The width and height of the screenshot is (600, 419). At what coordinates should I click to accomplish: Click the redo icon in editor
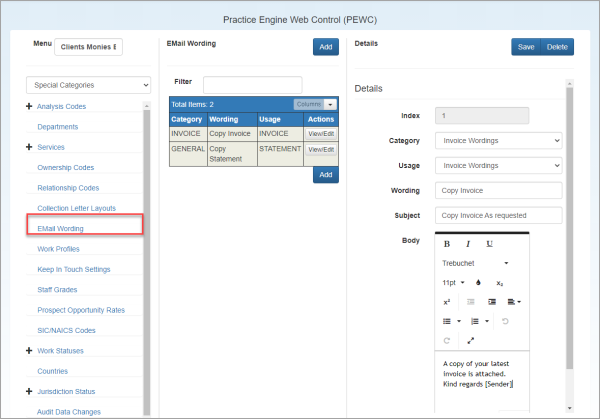point(447,341)
